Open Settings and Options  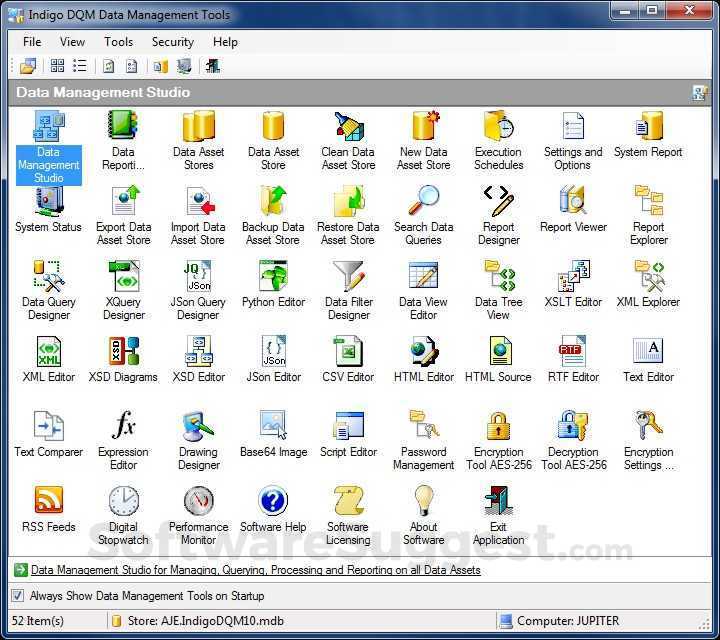click(573, 140)
